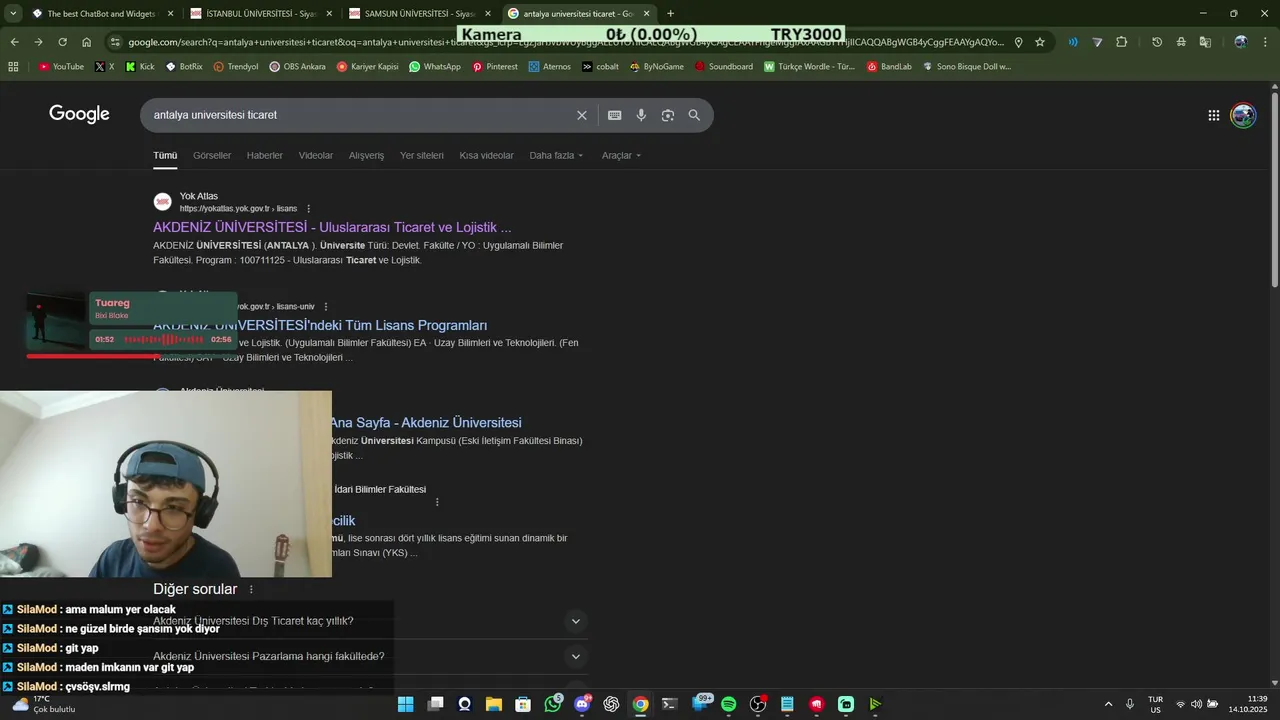Open 'Ana Sayfa - Akdeniz Üniversitesi' link
1280x720 pixels.
(426, 423)
